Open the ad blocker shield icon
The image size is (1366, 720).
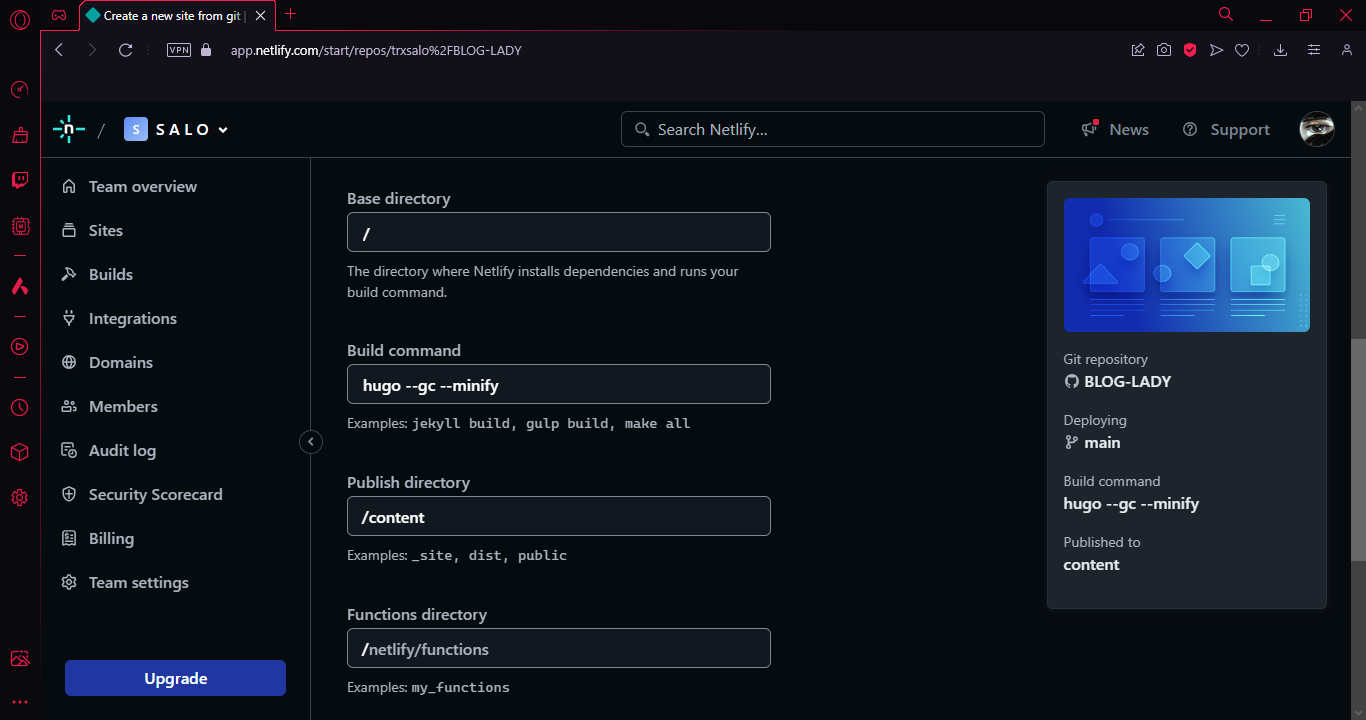[1190, 50]
